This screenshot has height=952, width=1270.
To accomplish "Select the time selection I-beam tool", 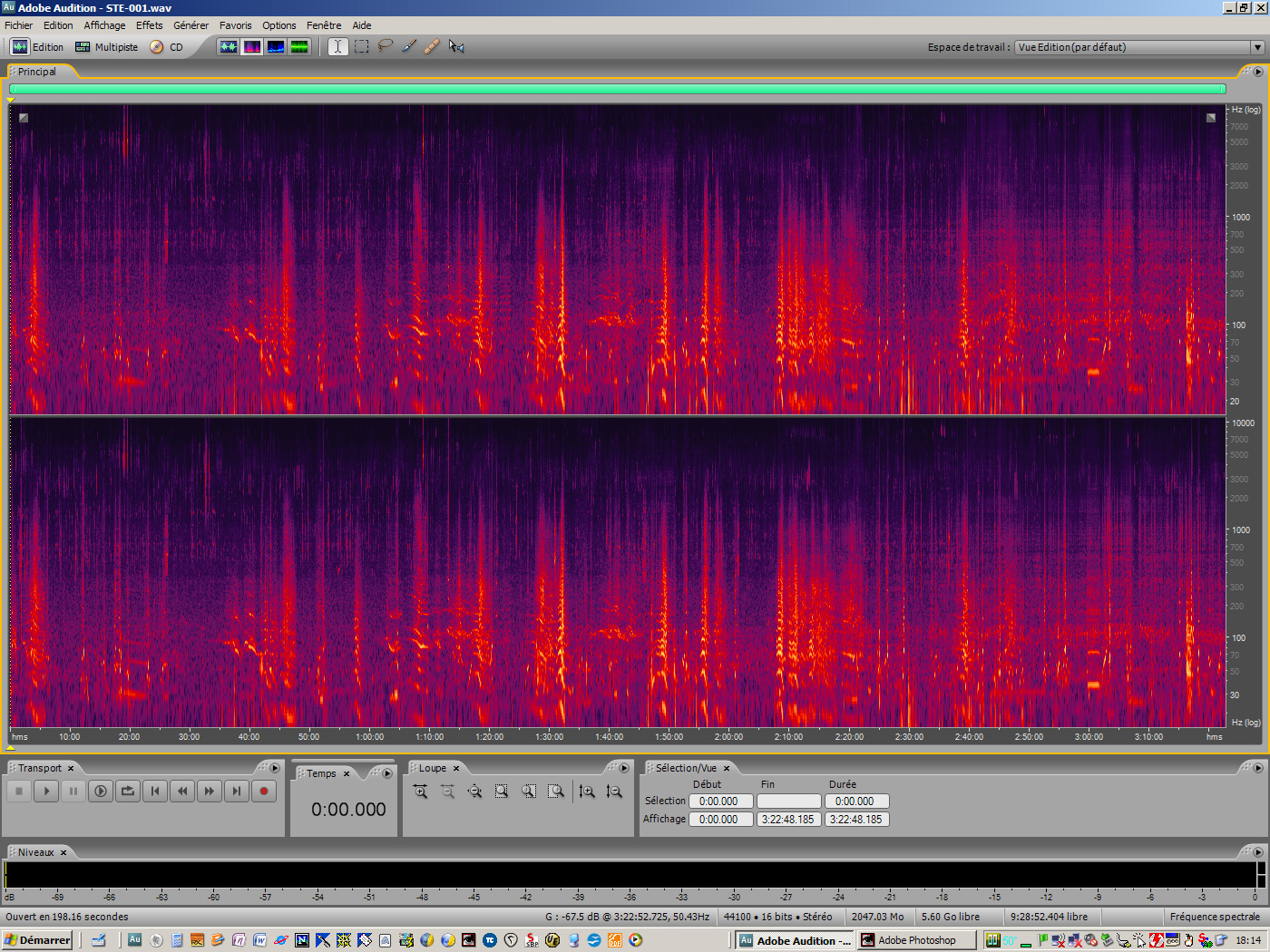I will click(x=337, y=46).
